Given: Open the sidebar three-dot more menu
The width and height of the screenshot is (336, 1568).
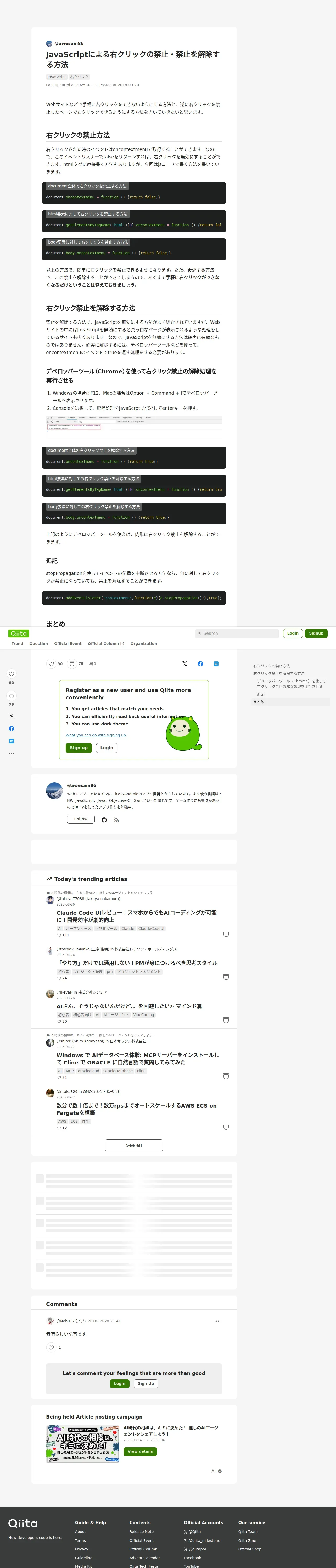Looking at the screenshot, I should (11, 754).
